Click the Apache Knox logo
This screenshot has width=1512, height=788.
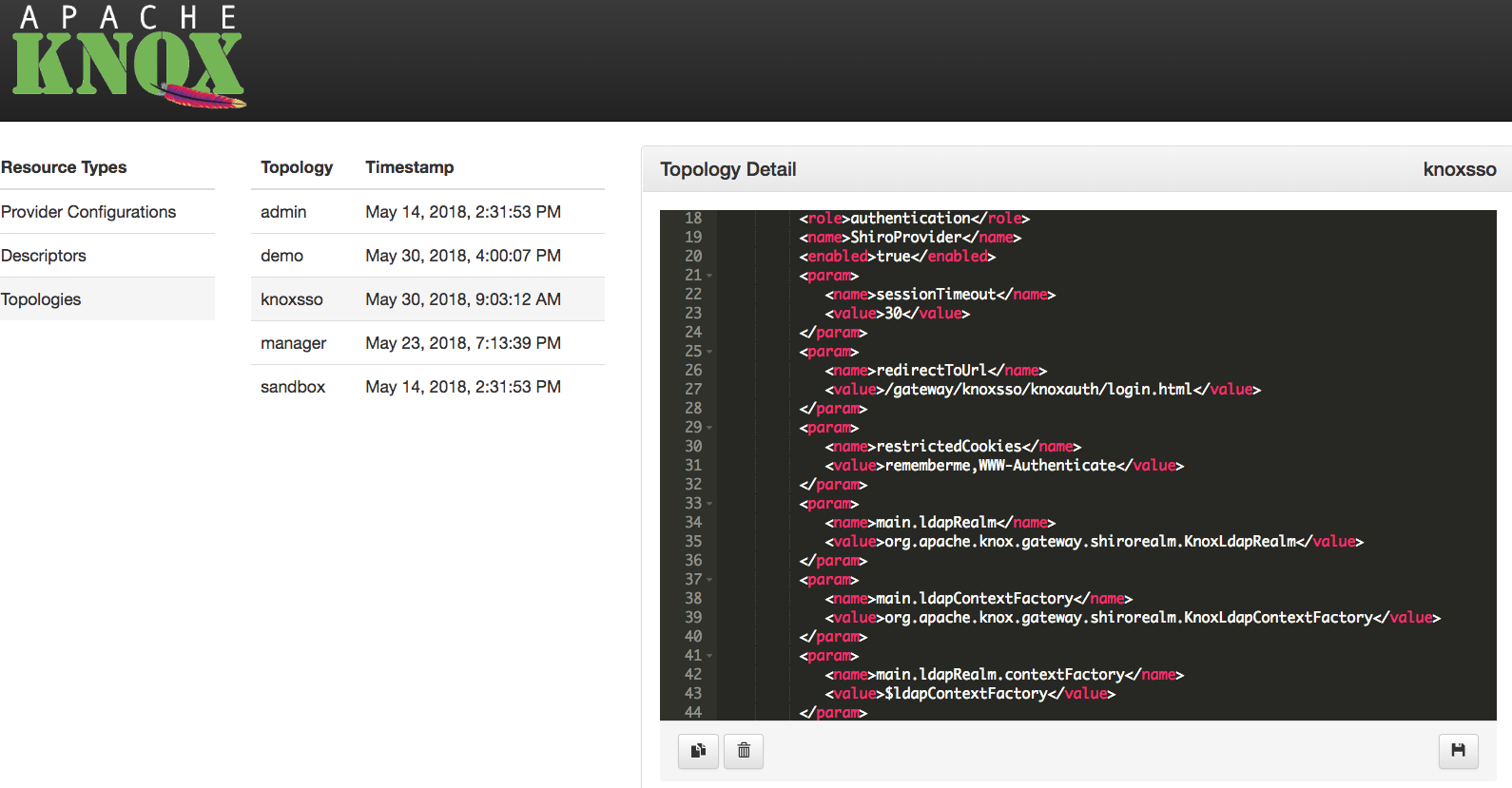(128, 59)
